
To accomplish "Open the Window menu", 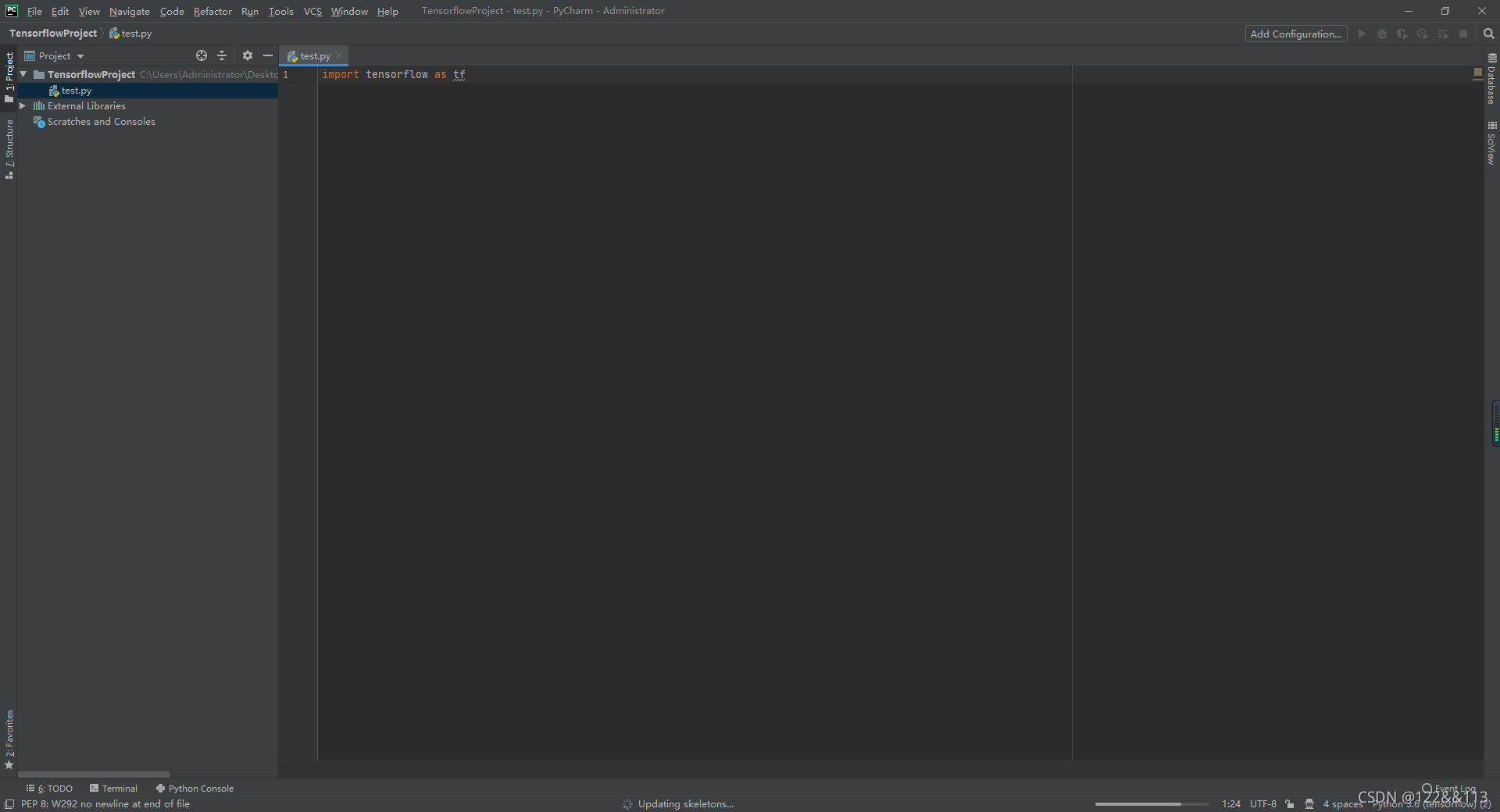I will click(349, 11).
